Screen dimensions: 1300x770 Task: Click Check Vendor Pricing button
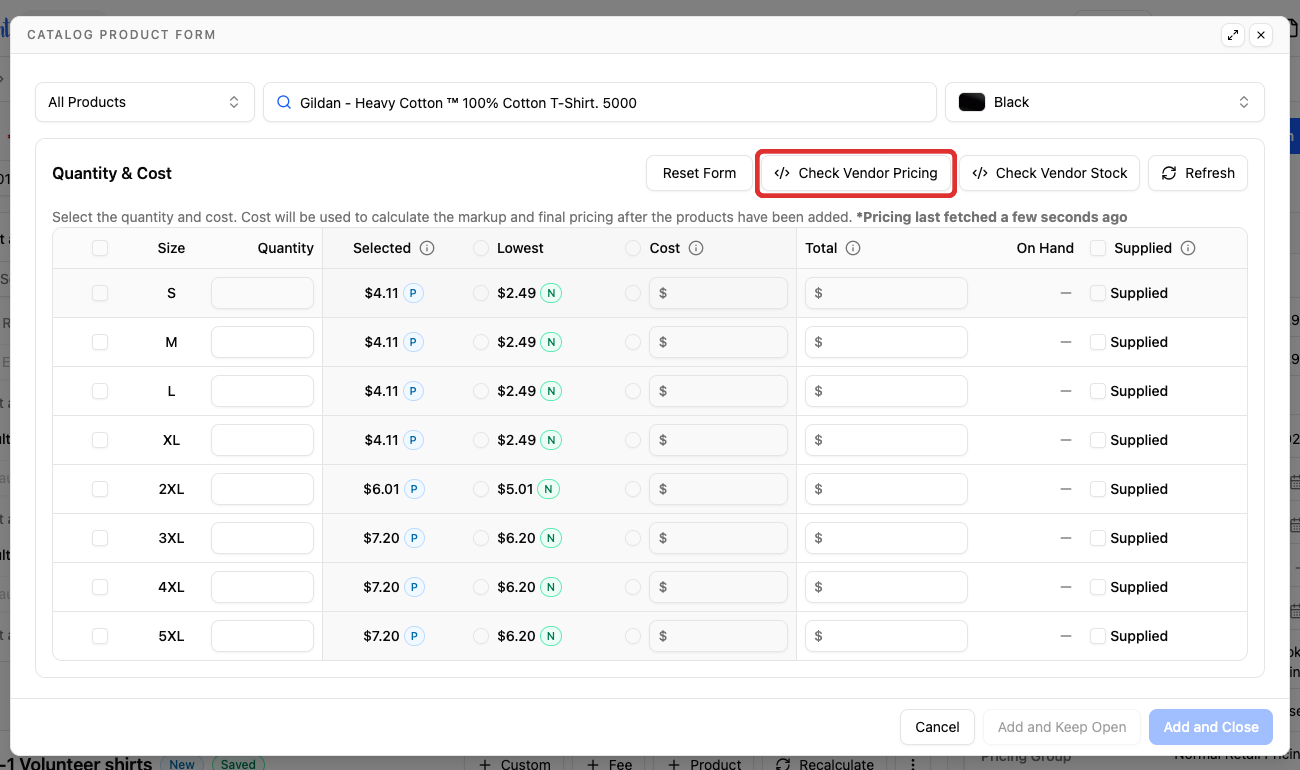click(856, 173)
